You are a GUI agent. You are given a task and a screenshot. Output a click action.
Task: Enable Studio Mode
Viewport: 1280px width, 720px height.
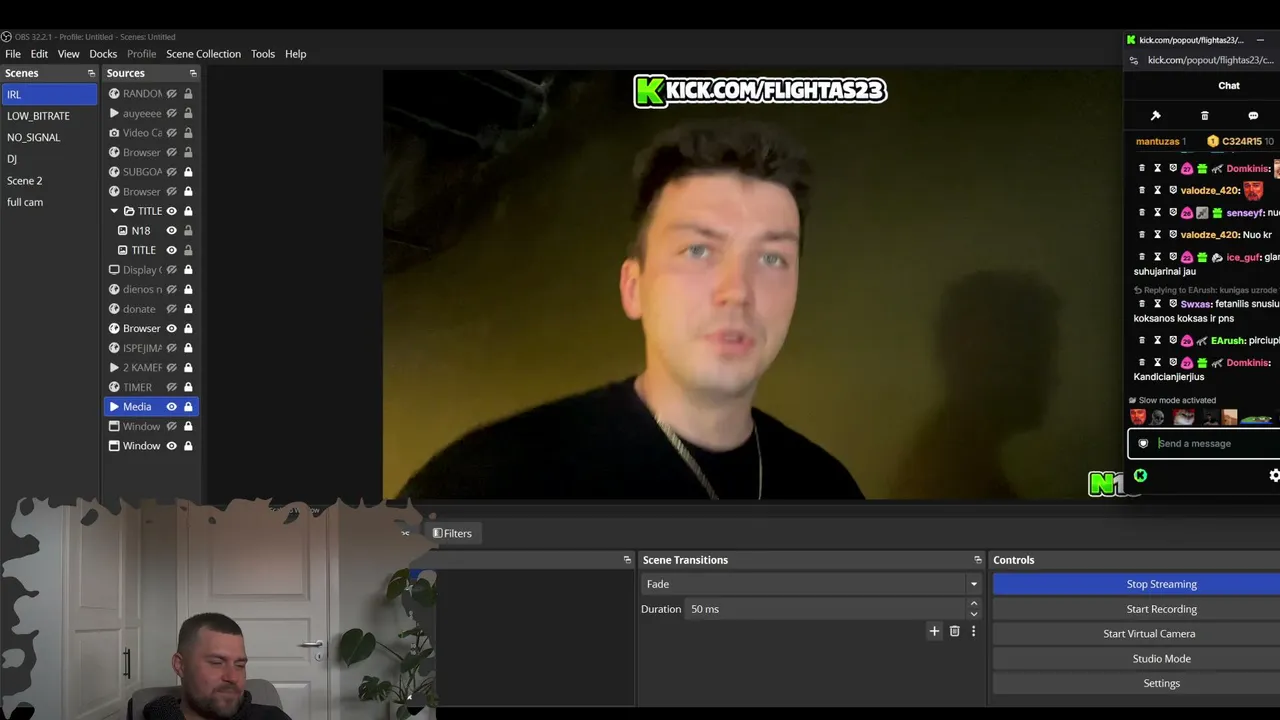point(1137,659)
